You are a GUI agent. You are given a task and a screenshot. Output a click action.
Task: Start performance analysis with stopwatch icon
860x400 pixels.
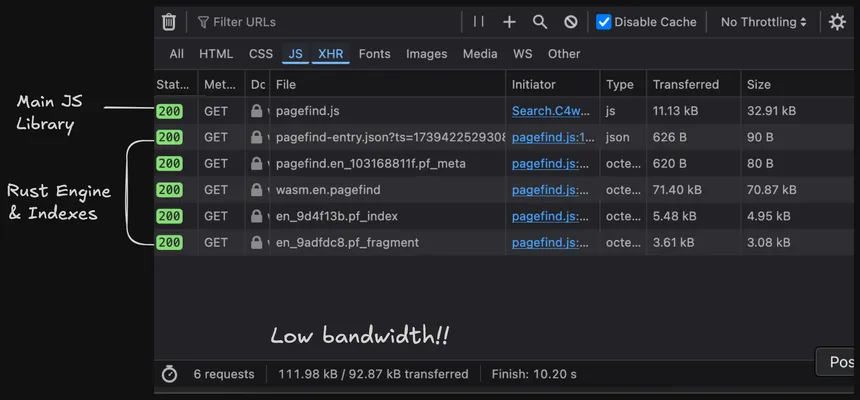(169, 374)
